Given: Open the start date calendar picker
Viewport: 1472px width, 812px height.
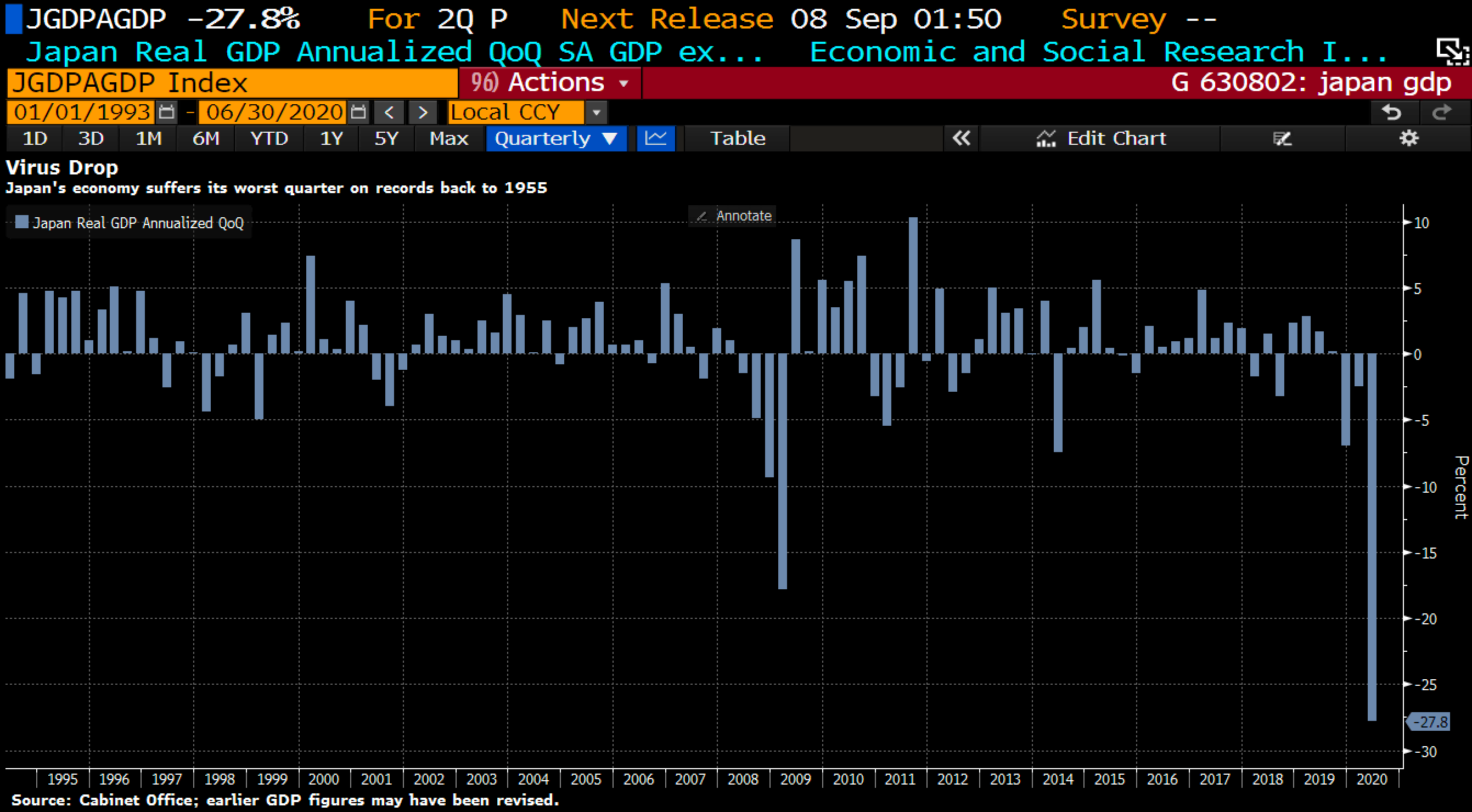Looking at the screenshot, I should tap(166, 112).
